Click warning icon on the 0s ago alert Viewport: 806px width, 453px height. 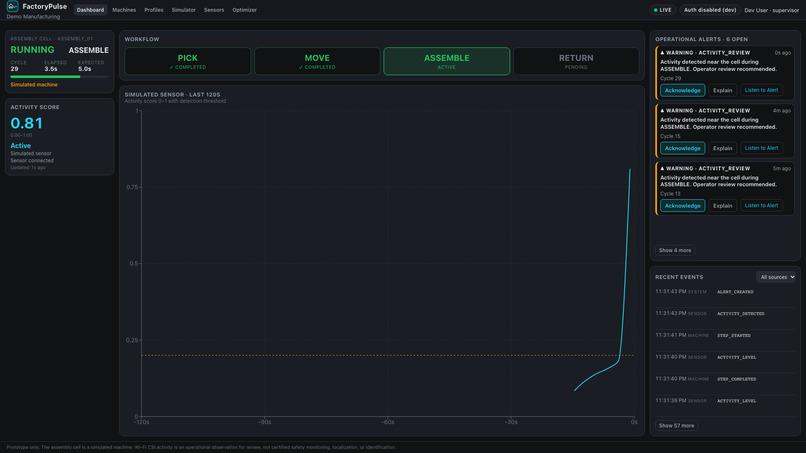click(x=662, y=52)
